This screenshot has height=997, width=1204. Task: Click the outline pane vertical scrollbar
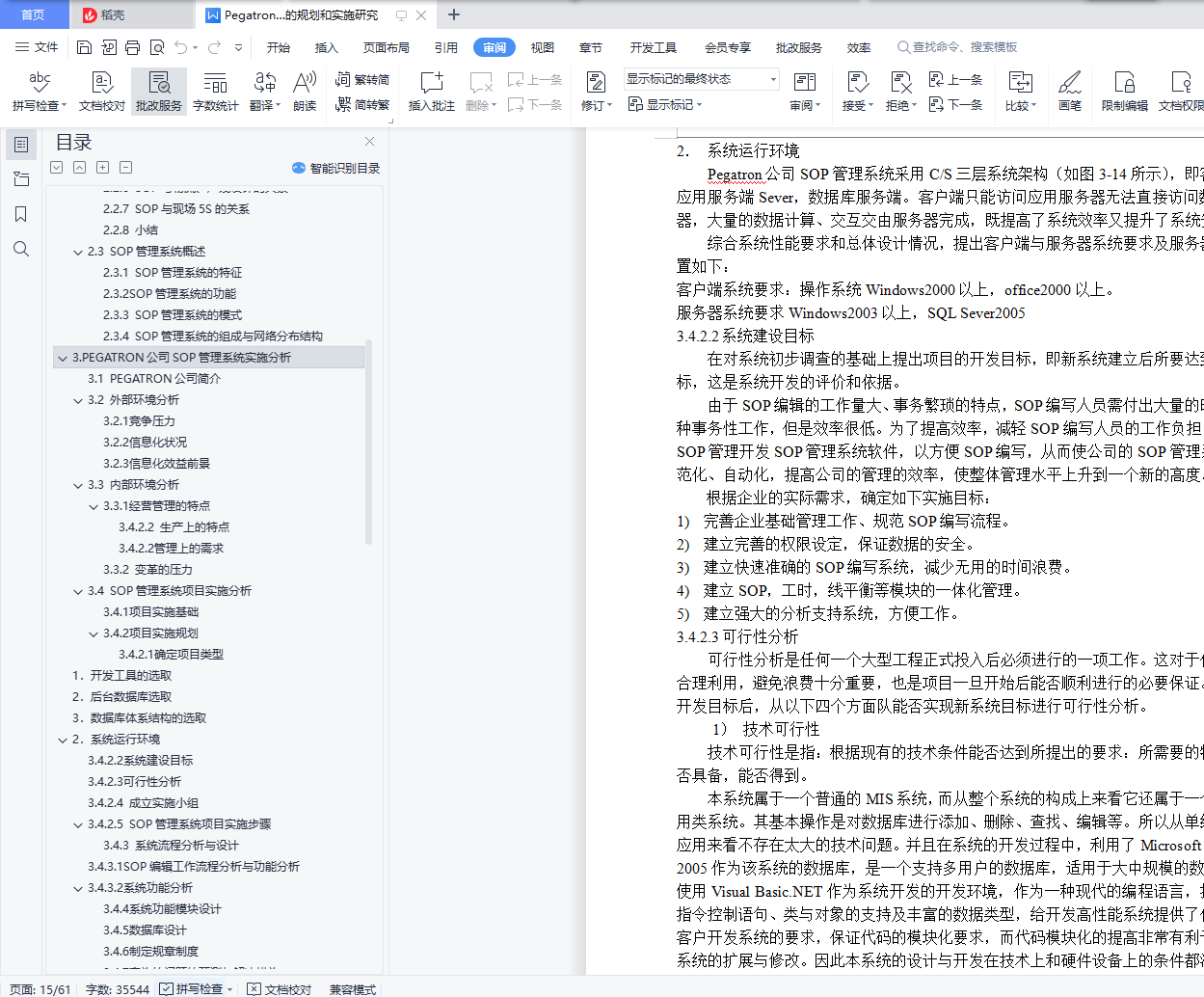point(369,442)
